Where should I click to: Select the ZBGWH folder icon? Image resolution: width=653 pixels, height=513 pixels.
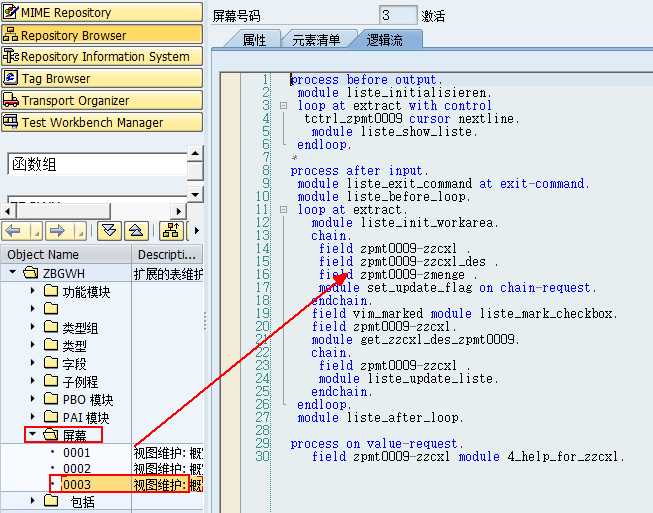31,273
